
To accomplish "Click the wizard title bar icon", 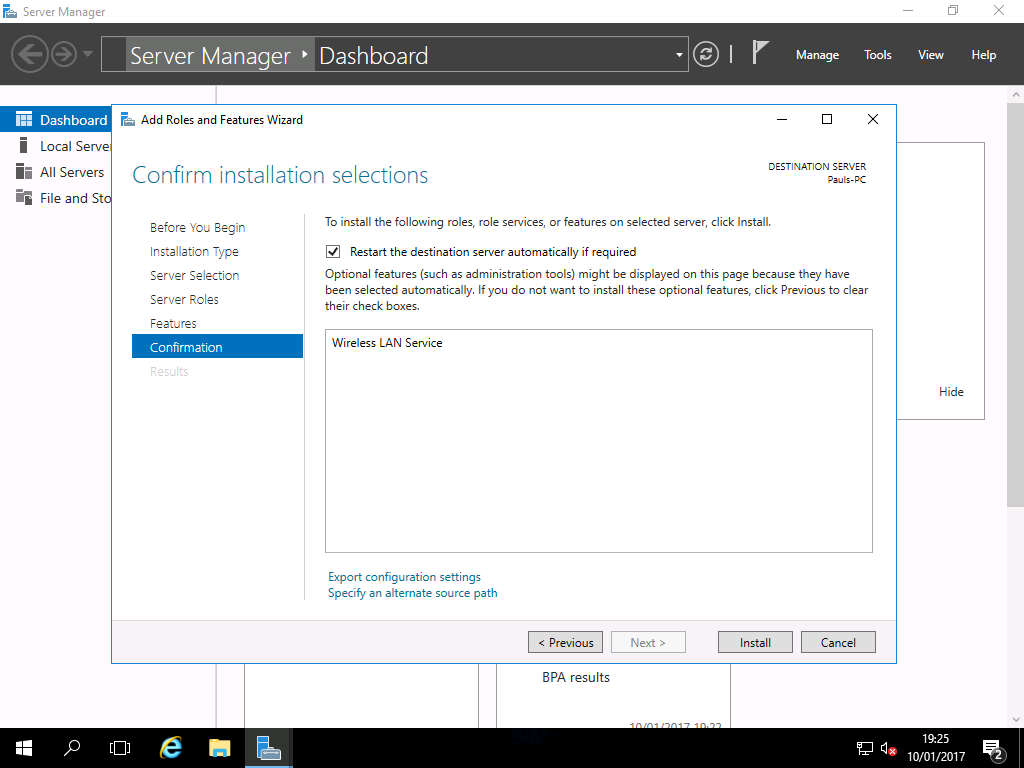I will tap(128, 120).
